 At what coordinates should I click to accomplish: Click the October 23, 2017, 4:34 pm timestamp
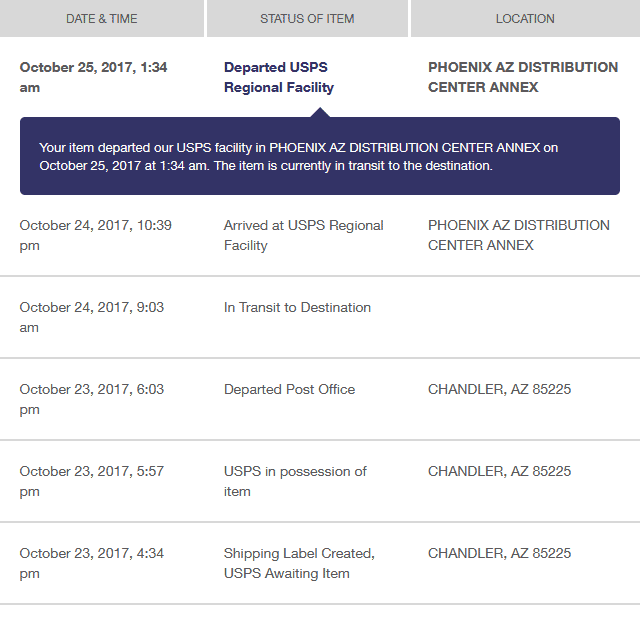(92, 563)
